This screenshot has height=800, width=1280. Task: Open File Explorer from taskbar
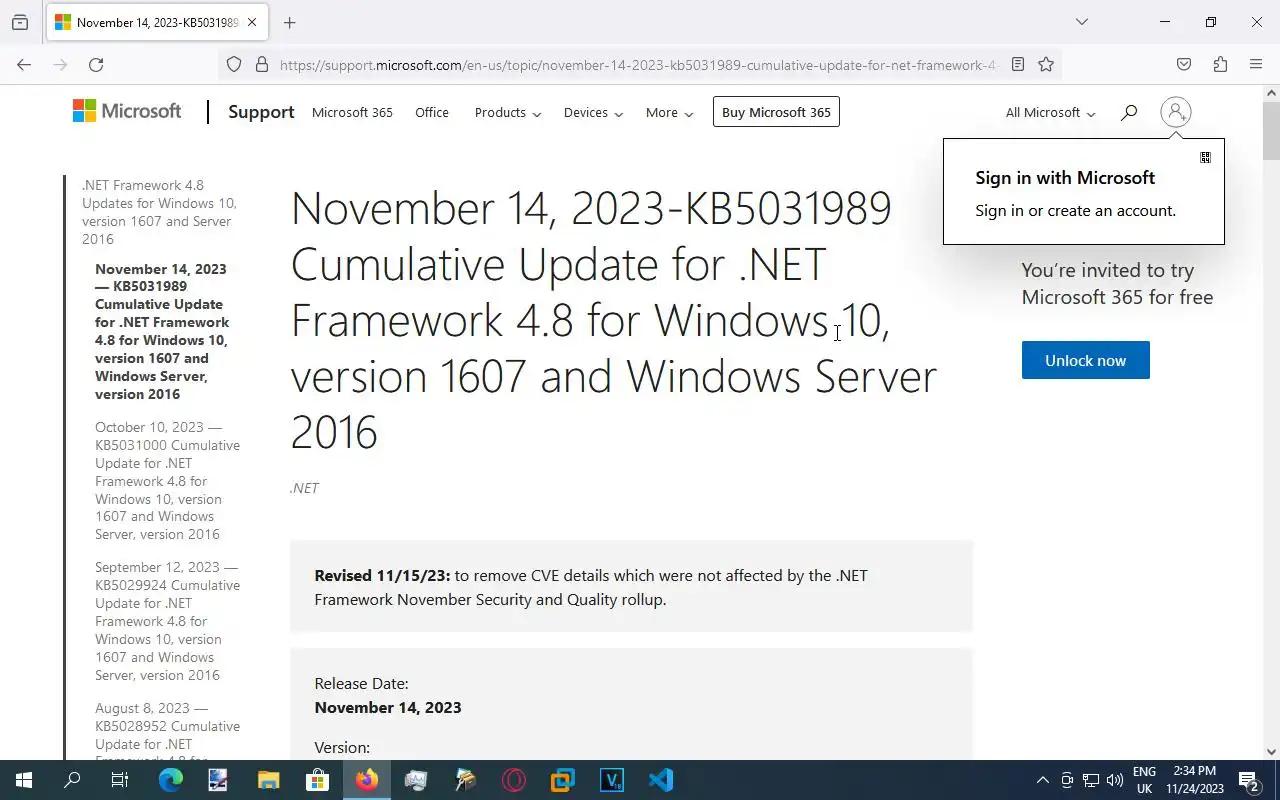(x=269, y=780)
